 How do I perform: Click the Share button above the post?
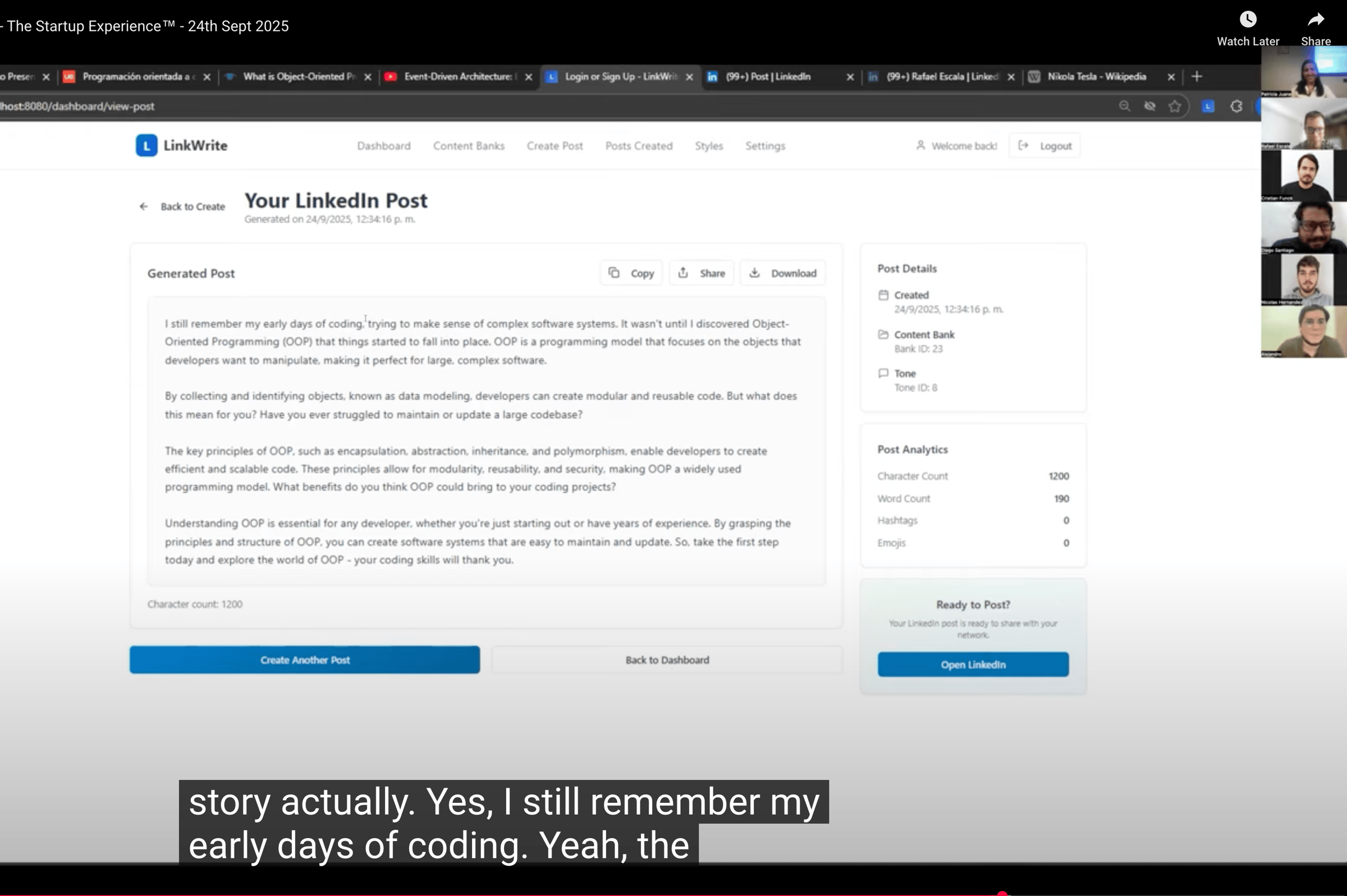(701, 273)
